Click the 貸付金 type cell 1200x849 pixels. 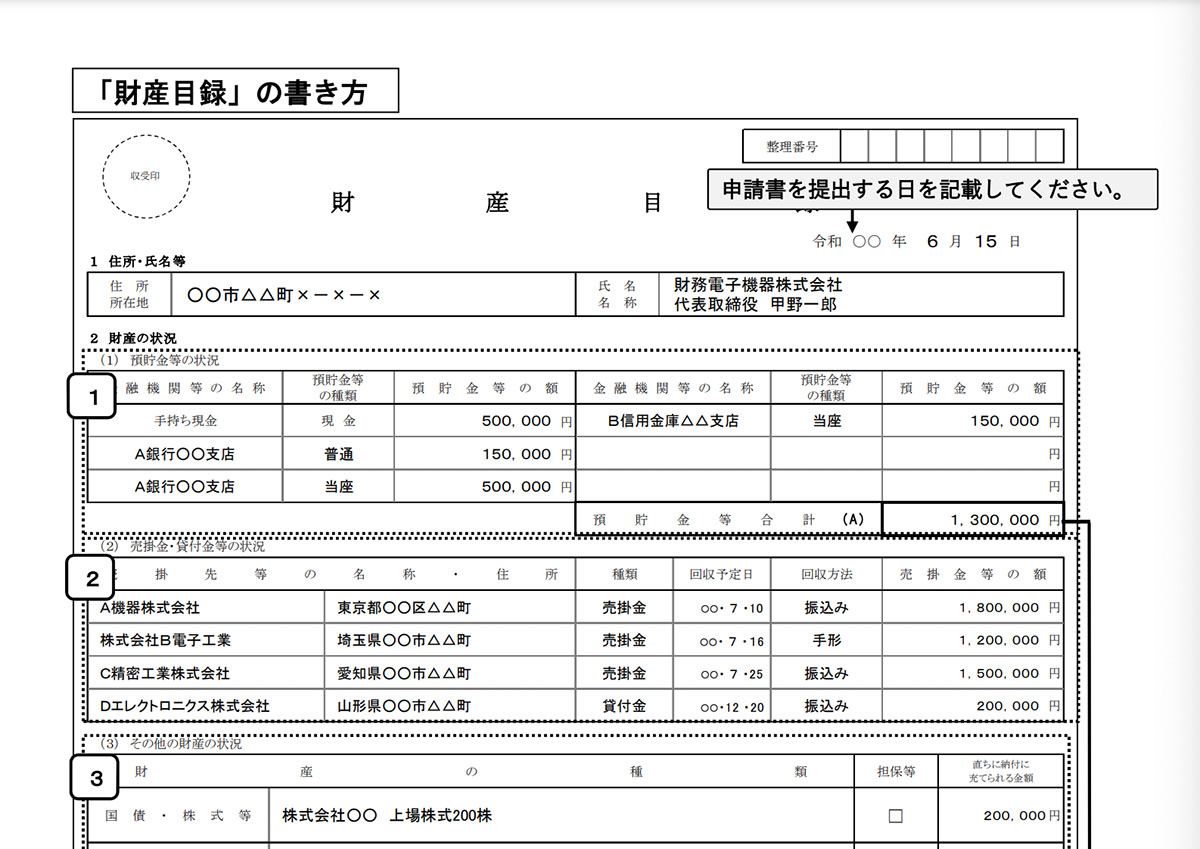(625, 706)
